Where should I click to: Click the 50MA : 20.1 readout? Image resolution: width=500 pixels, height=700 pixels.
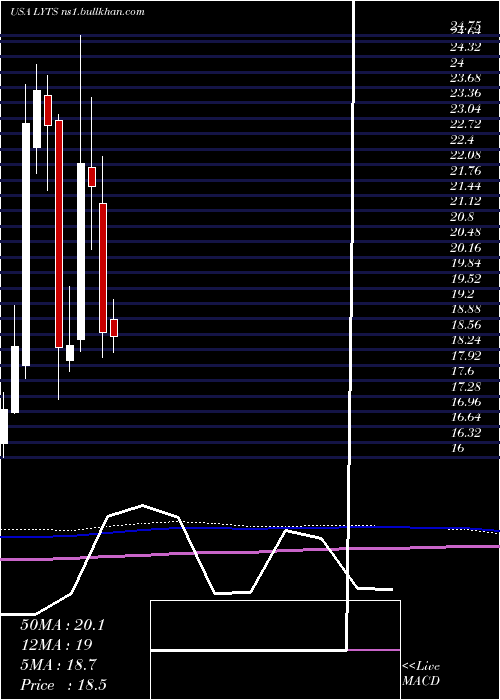click(62, 625)
